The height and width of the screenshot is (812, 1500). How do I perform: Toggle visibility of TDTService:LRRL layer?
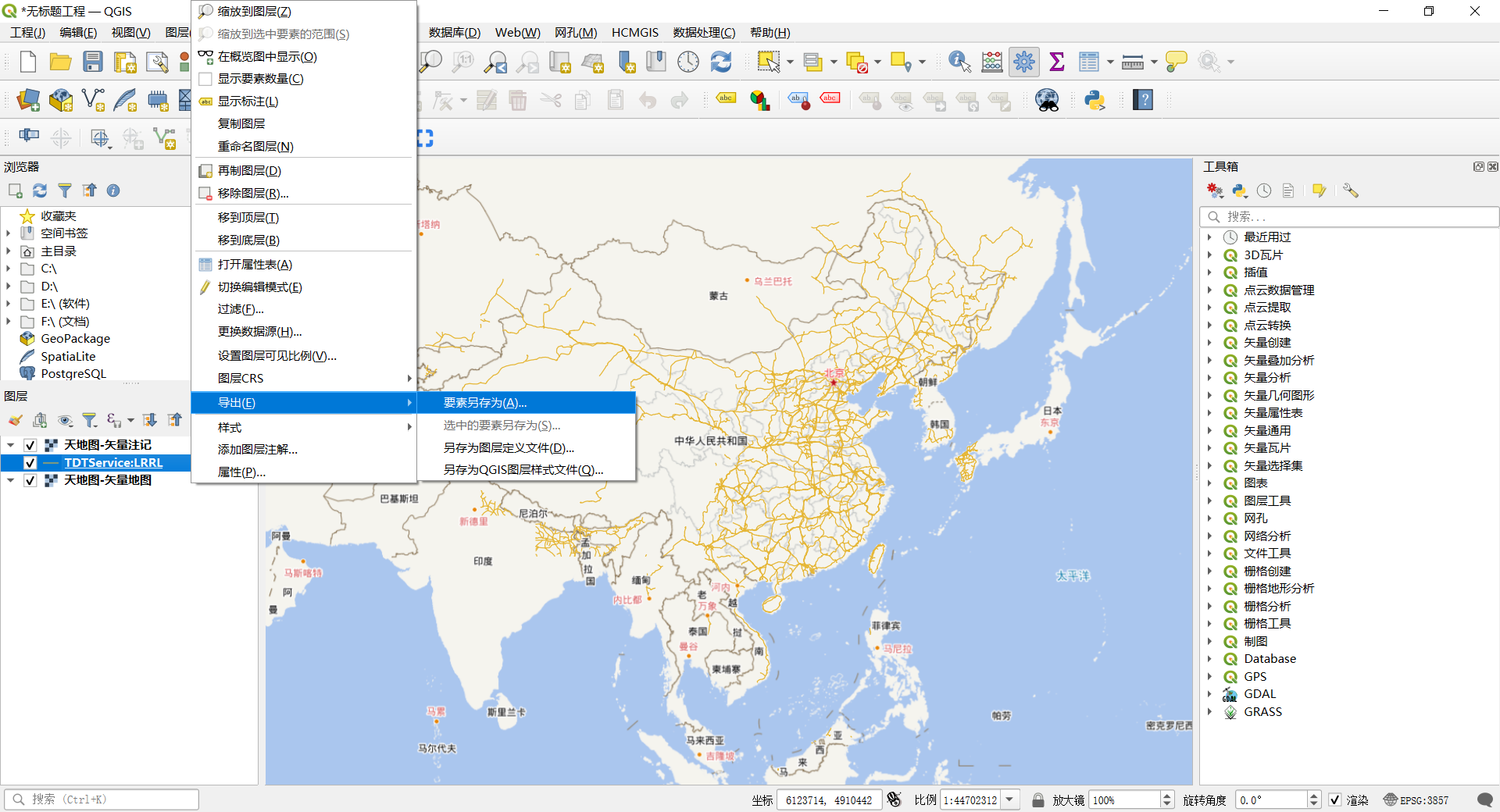click(x=30, y=463)
